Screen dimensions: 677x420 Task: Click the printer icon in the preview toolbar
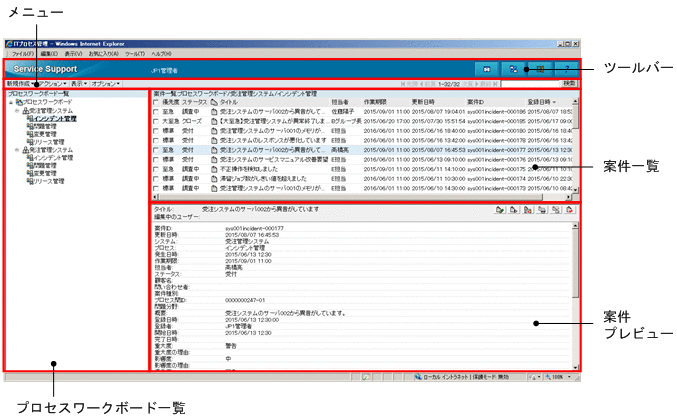tap(542, 210)
